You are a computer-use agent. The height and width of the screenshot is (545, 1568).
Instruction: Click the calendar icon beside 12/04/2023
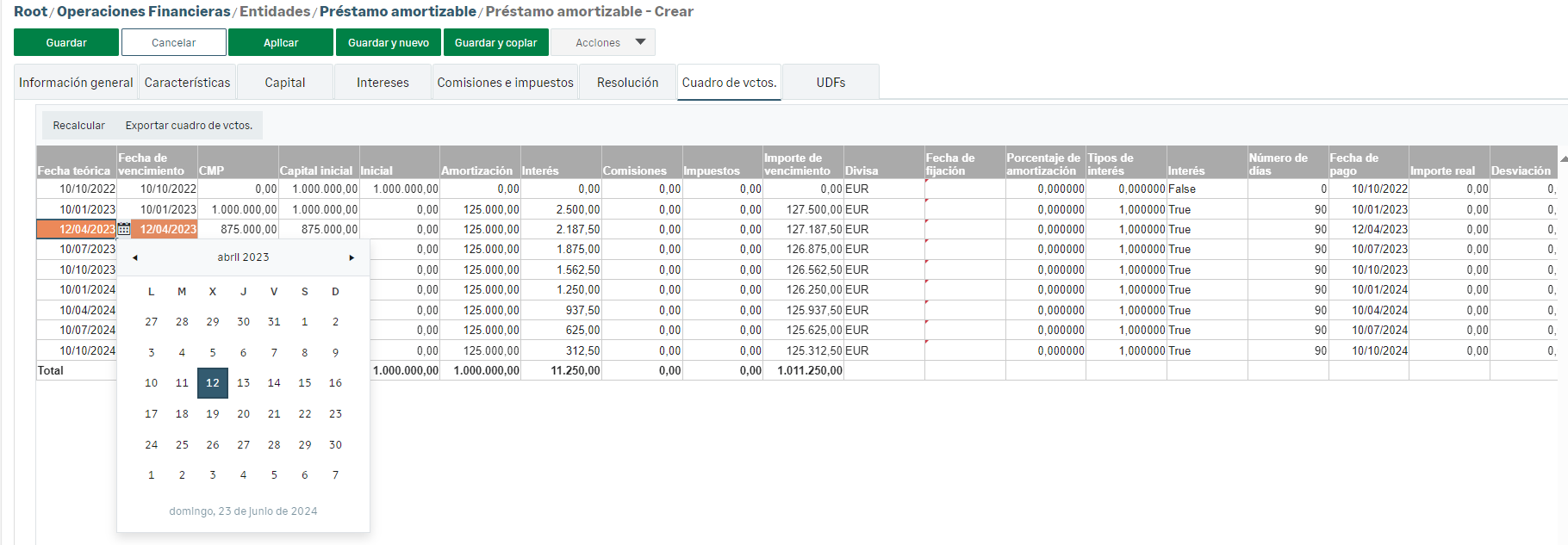tap(123, 229)
